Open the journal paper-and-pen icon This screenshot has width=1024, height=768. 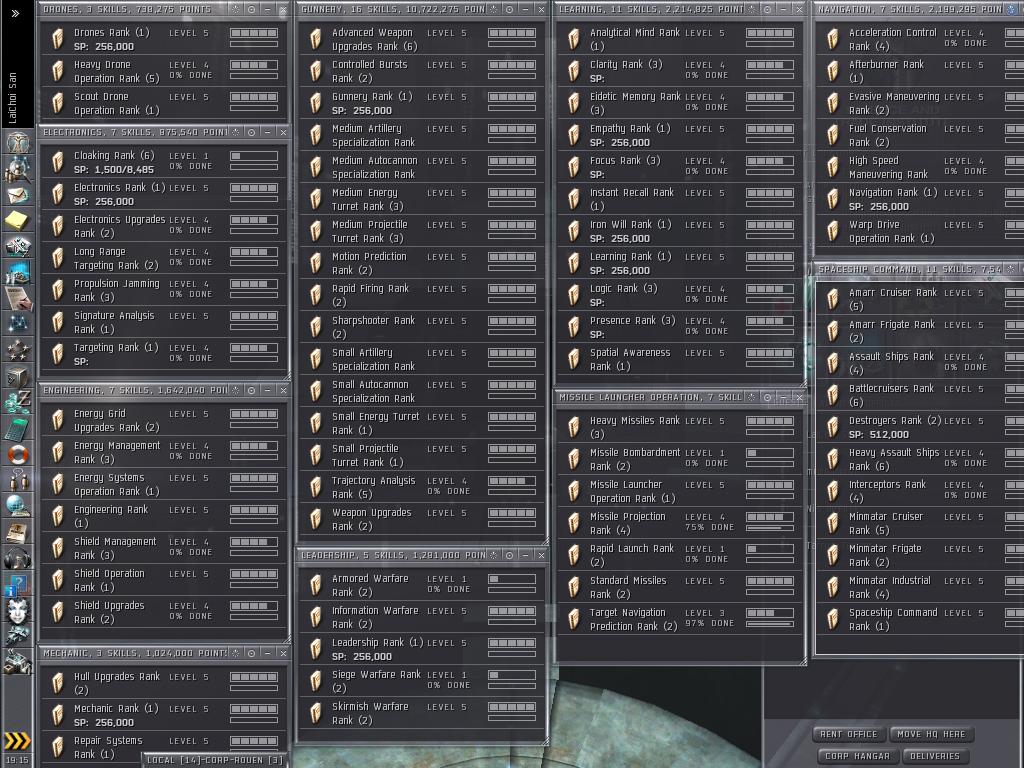click(x=18, y=298)
